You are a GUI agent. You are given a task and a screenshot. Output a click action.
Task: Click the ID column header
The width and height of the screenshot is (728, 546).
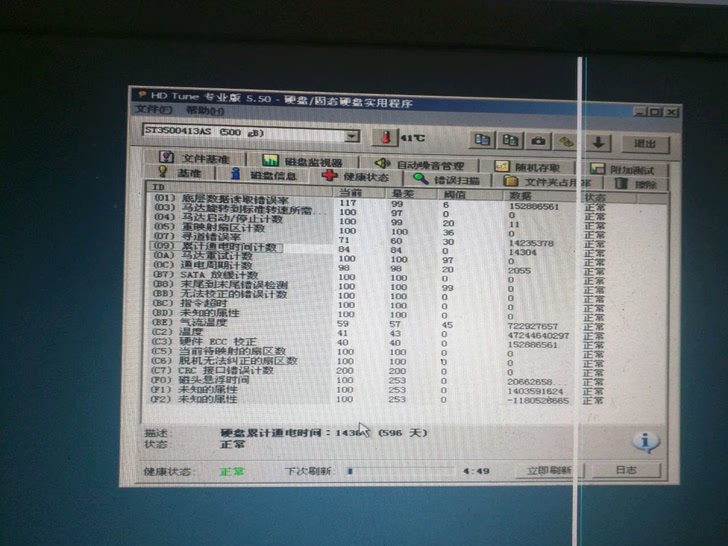point(240,187)
